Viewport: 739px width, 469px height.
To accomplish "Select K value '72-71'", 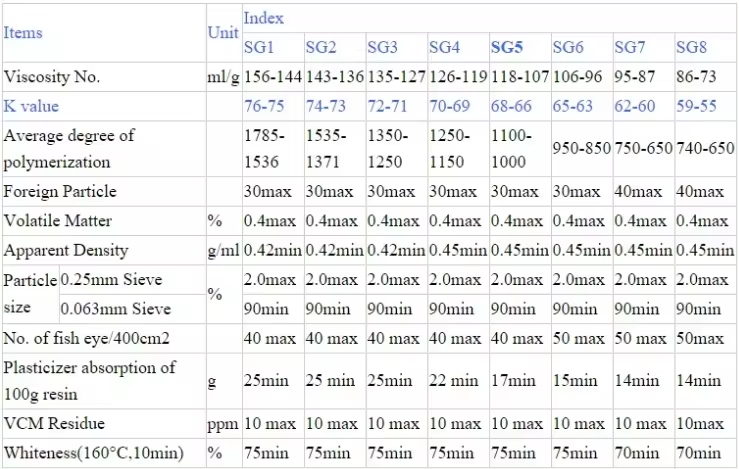I will pos(387,106).
